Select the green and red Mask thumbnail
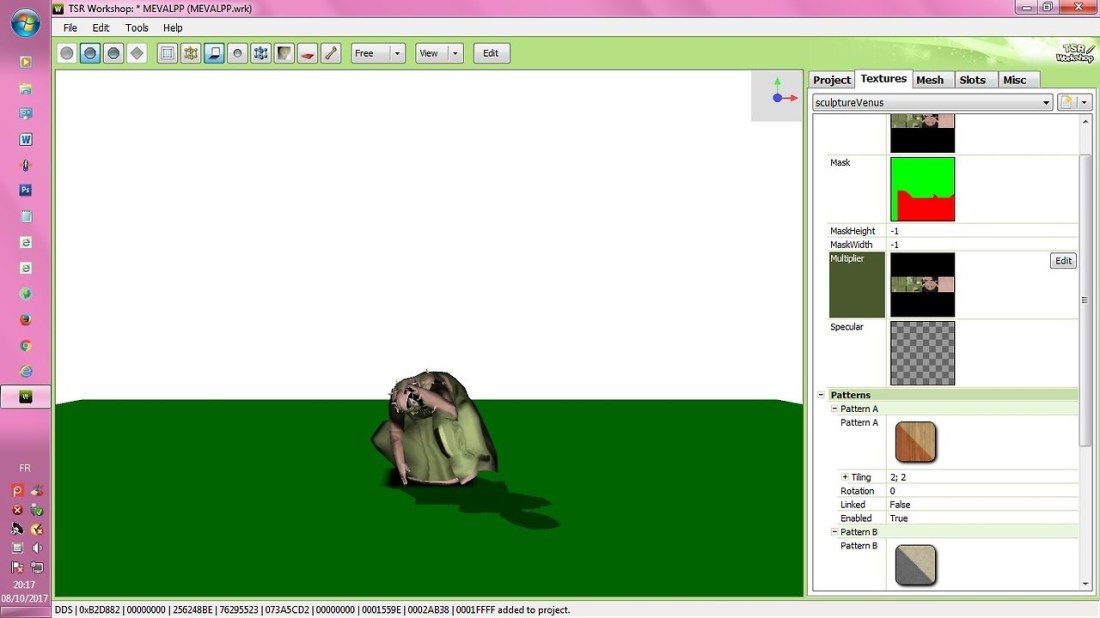Screen dimensions: 1100x618 click(922, 189)
